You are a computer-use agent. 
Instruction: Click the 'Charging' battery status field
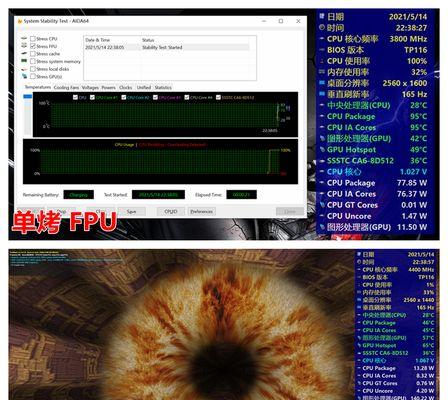click(x=79, y=195)
